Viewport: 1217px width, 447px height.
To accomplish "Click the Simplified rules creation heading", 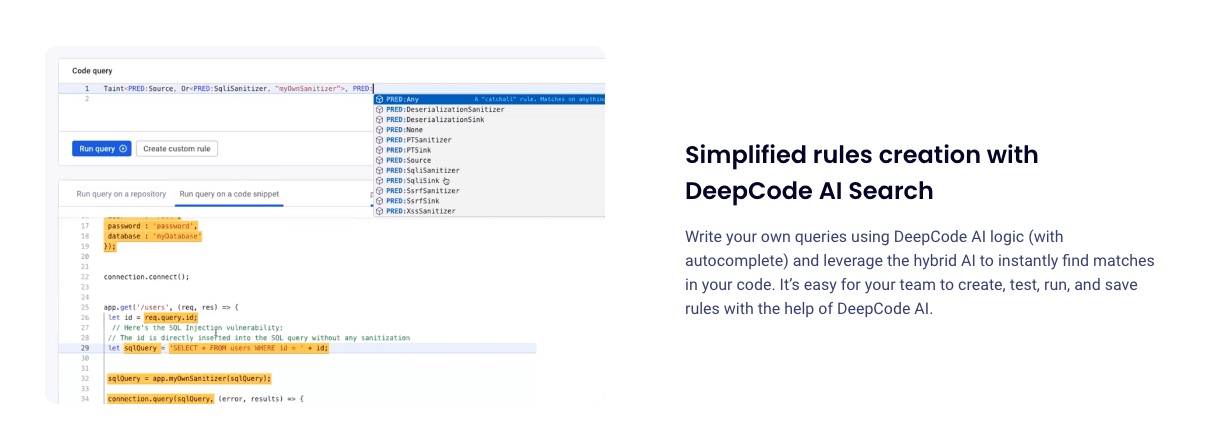I will pos(862,172).
